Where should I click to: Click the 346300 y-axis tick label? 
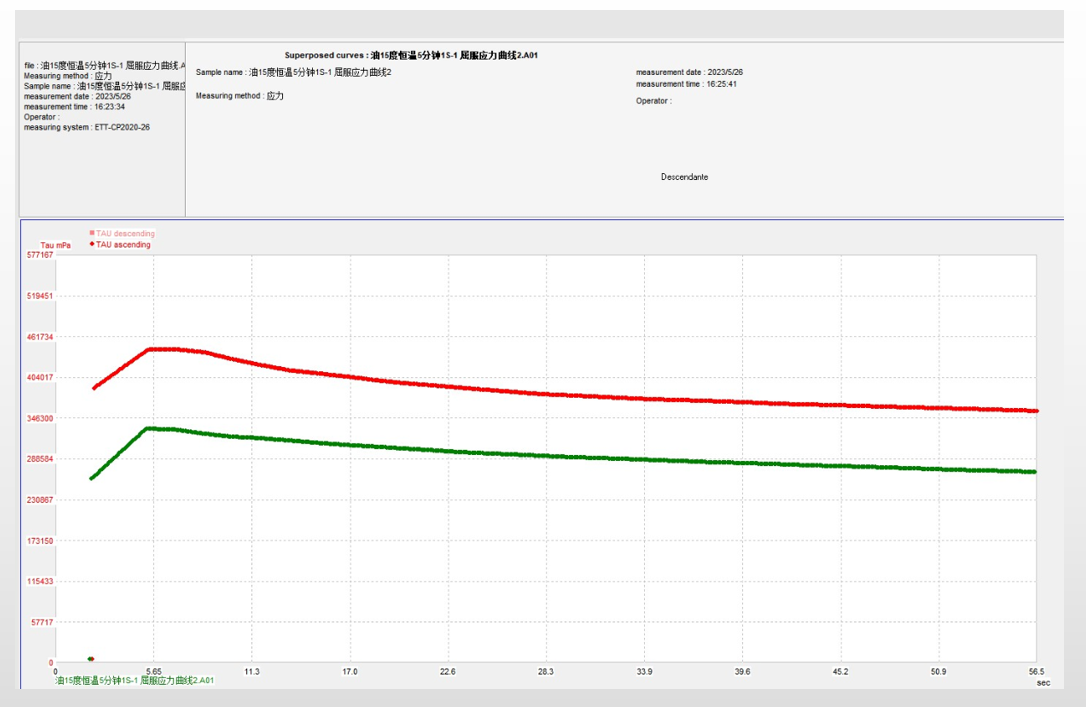tap(40, 418)
